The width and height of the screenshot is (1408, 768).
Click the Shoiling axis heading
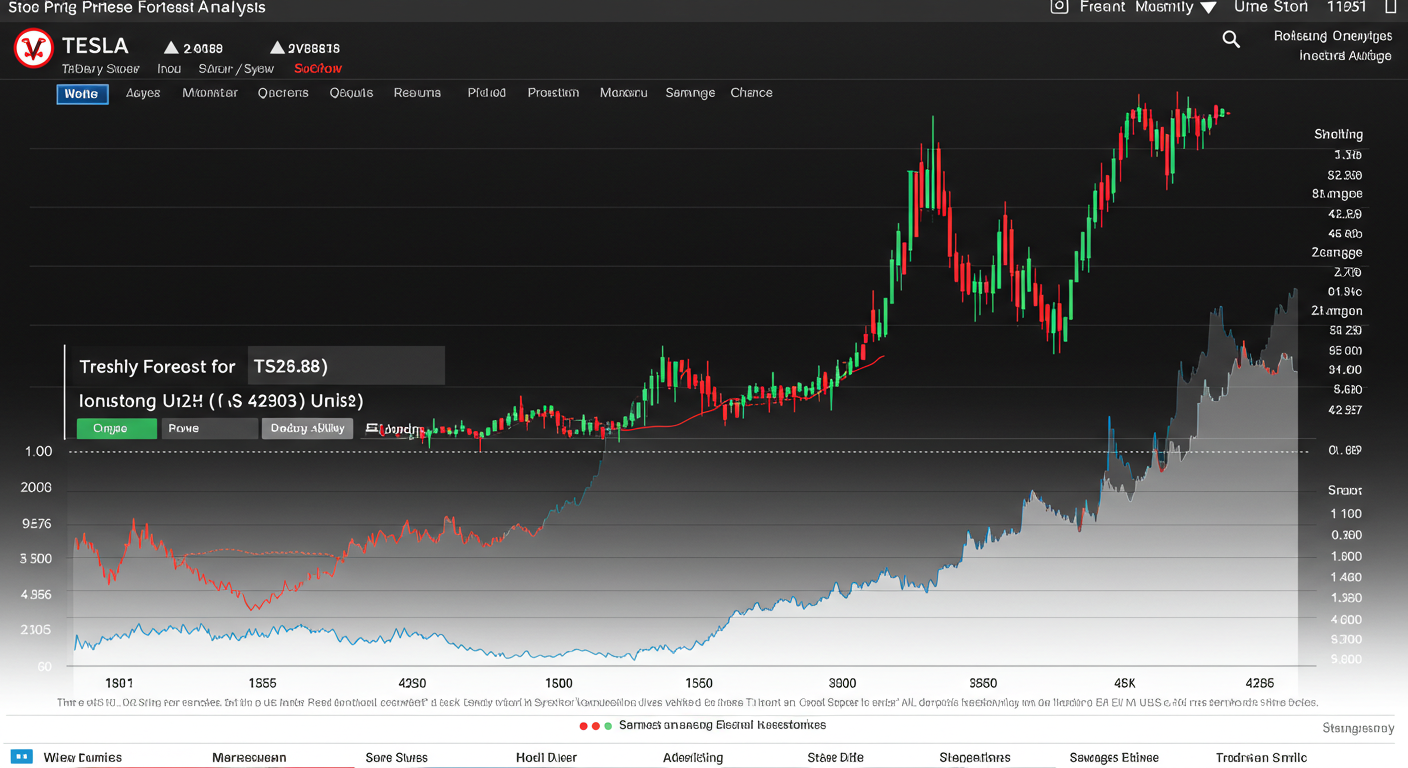(1338, 134)
